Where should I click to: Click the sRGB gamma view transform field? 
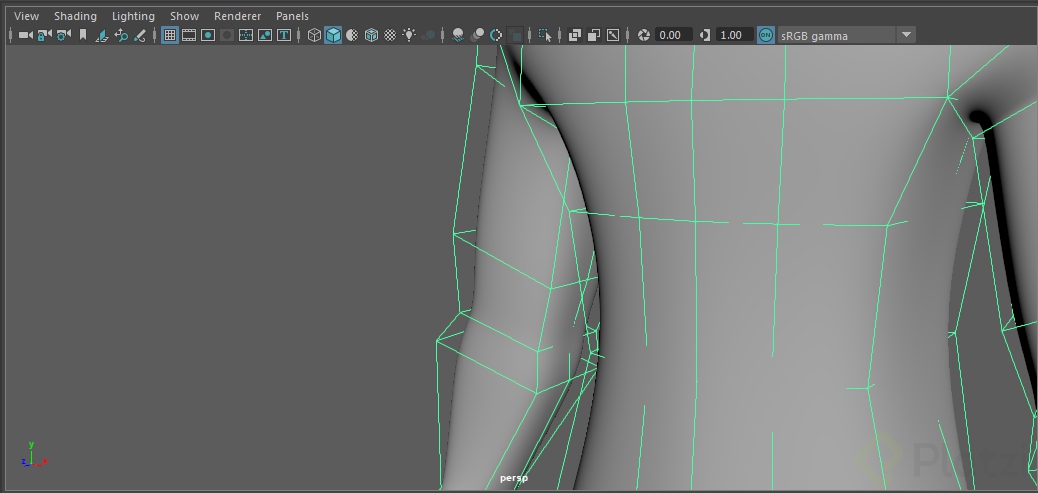837,35
